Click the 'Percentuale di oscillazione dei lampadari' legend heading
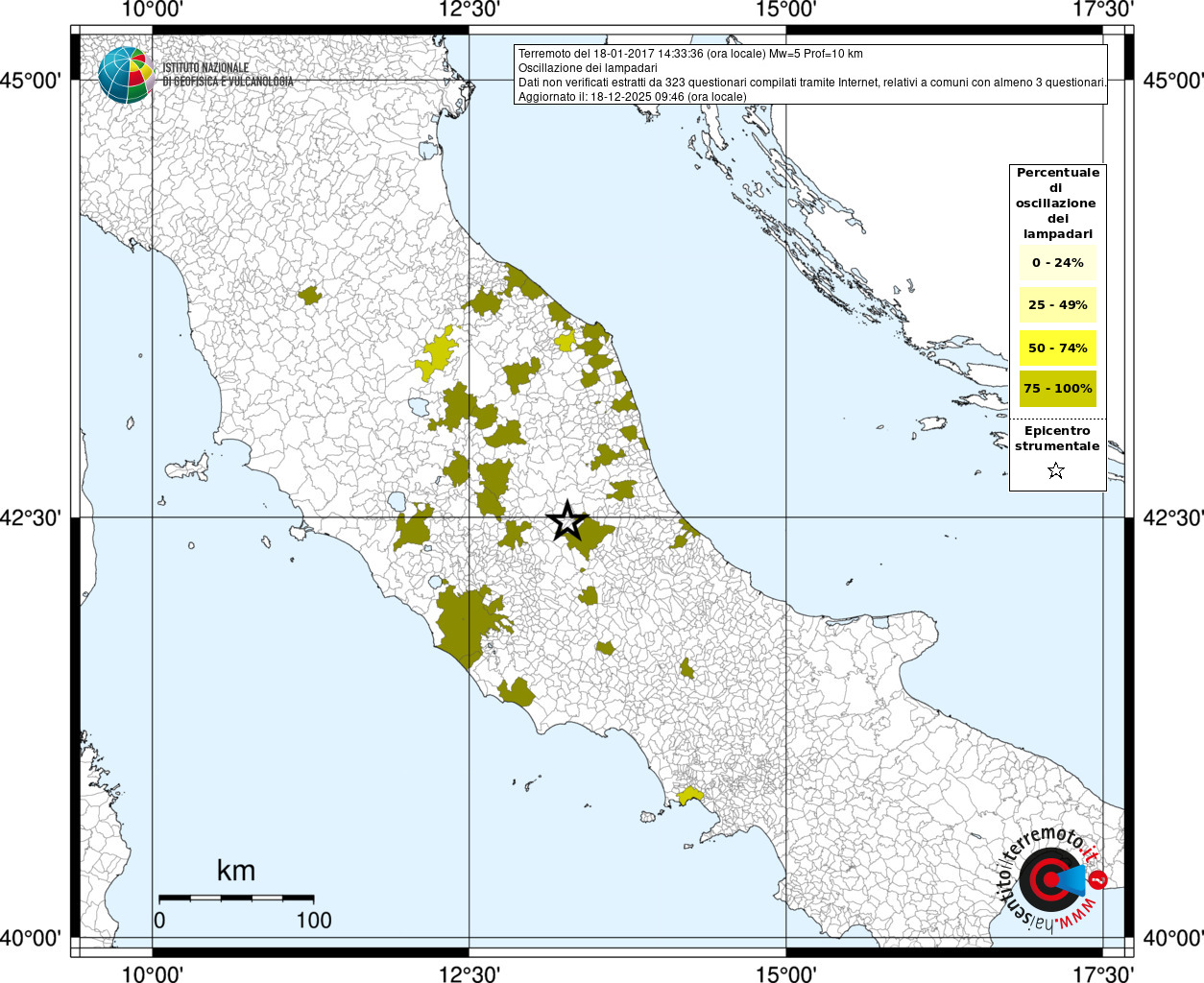Image resolution: width=1204 pixels, height=983 pixels. 1057,203
